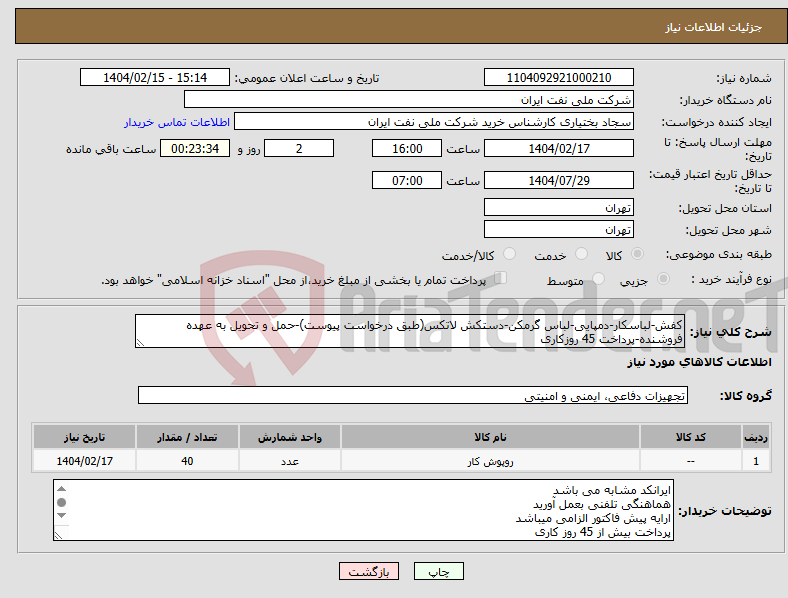Click the بازگشت (back) button
The image size is (788, 598).
point(369,572)
